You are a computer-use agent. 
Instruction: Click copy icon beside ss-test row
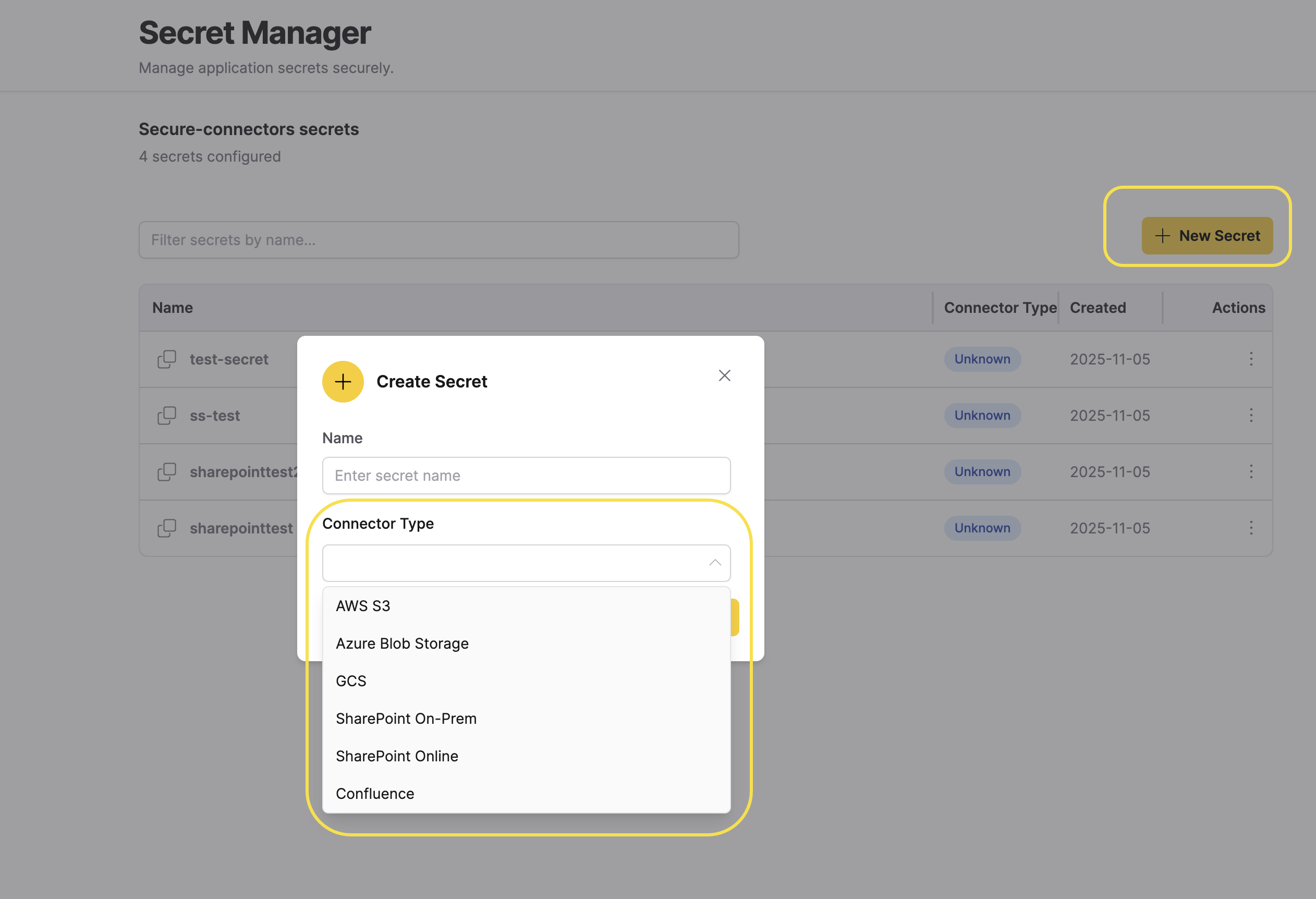pos(166,415)
